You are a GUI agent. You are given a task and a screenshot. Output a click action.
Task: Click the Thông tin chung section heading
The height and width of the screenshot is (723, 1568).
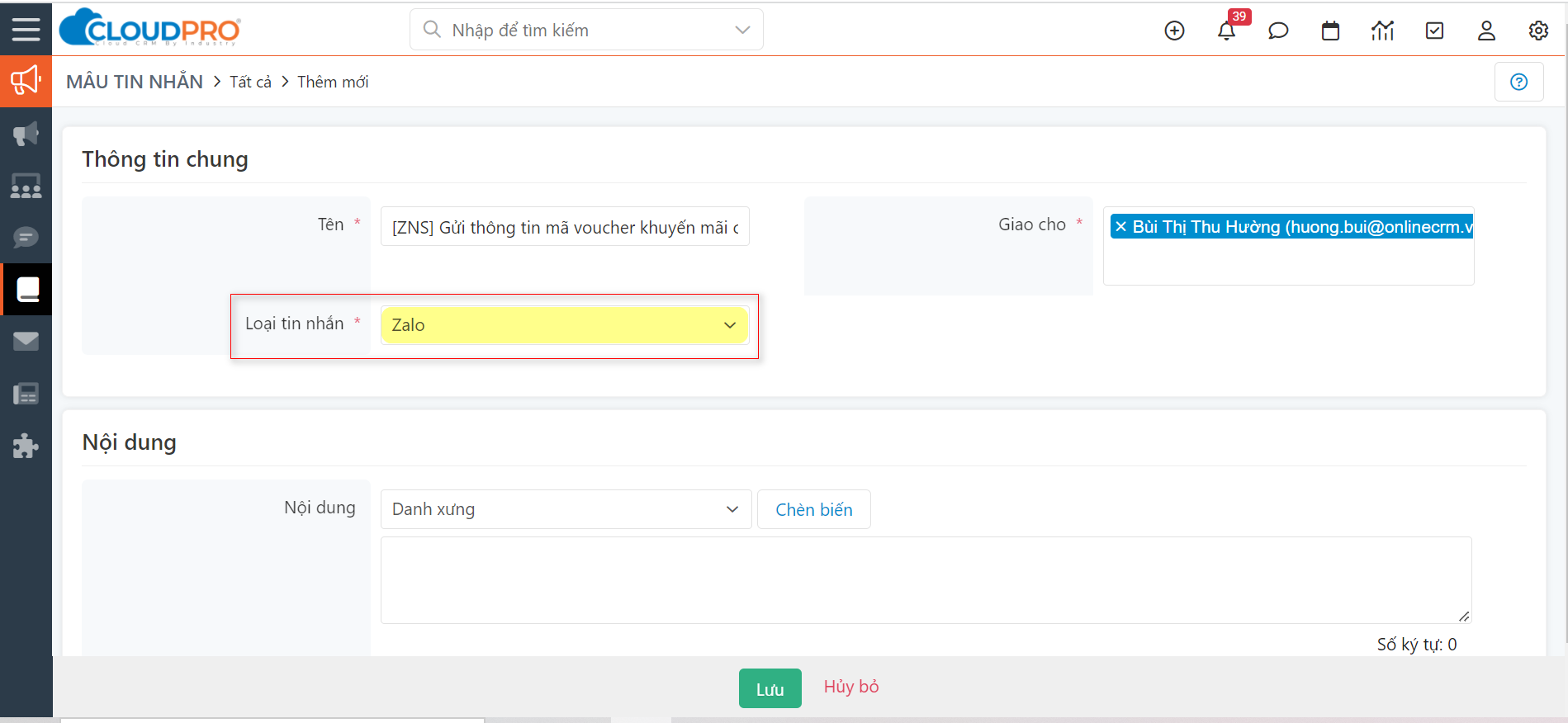tap(165, 159)
